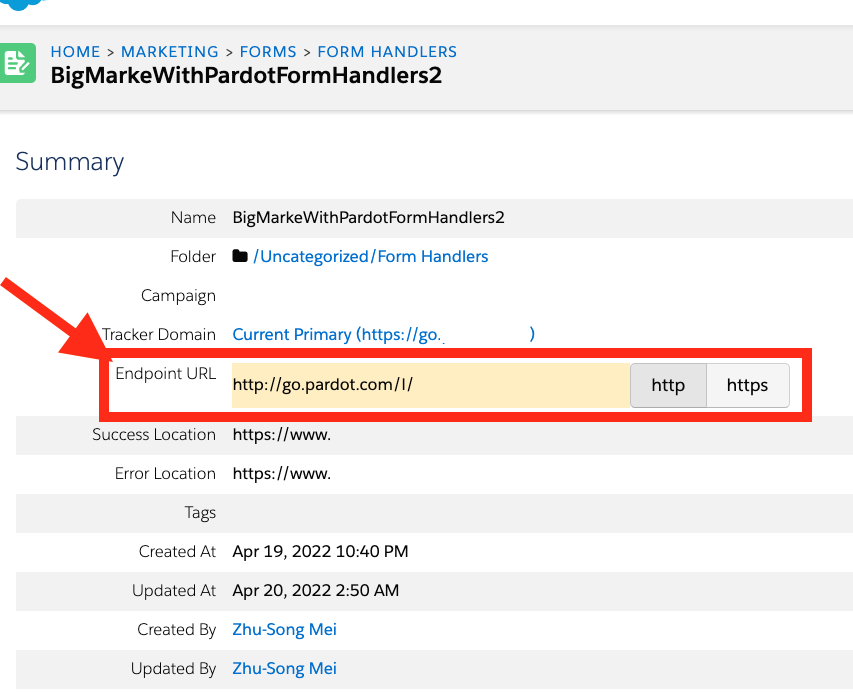This screenshot has height=696, width=853.
Task: Click the Error Location https://www. value
Action: [x=282, y=474]
